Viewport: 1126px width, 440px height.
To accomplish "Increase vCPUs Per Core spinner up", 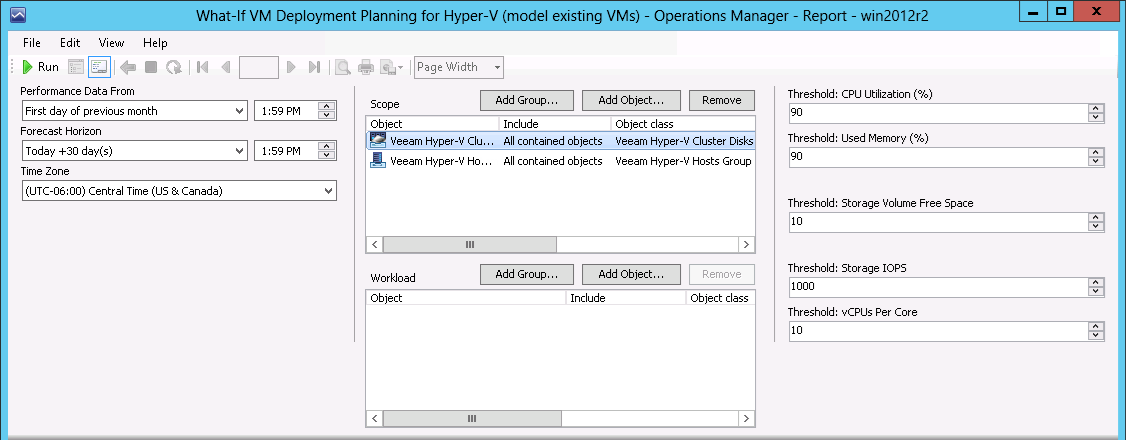I will coord(1096,326).
